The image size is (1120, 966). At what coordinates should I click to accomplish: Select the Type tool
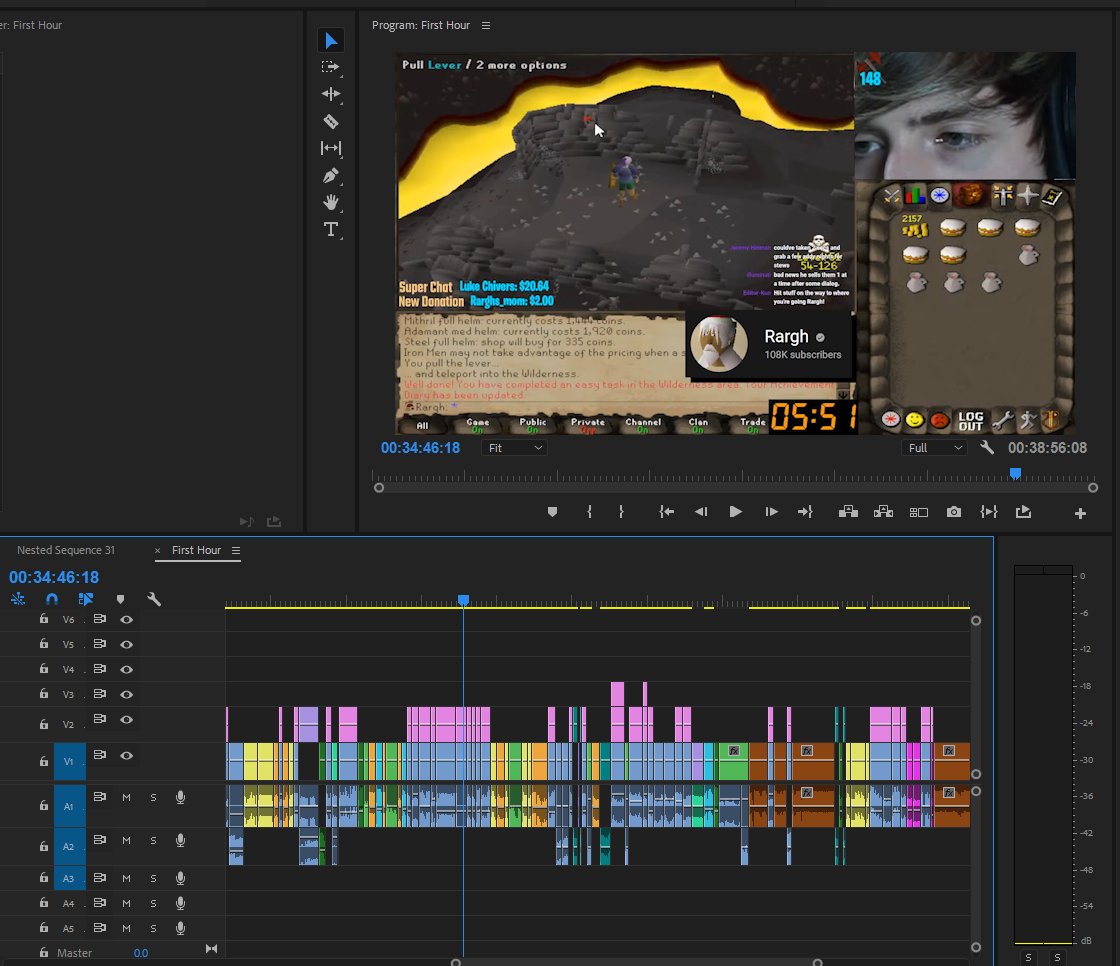(330, 229)
